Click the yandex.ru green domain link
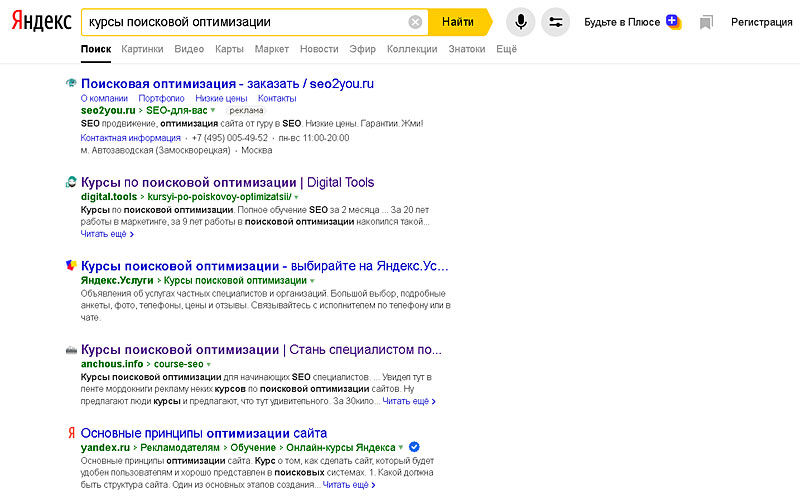This screenshot has width=800, height=500. (105, 447)
